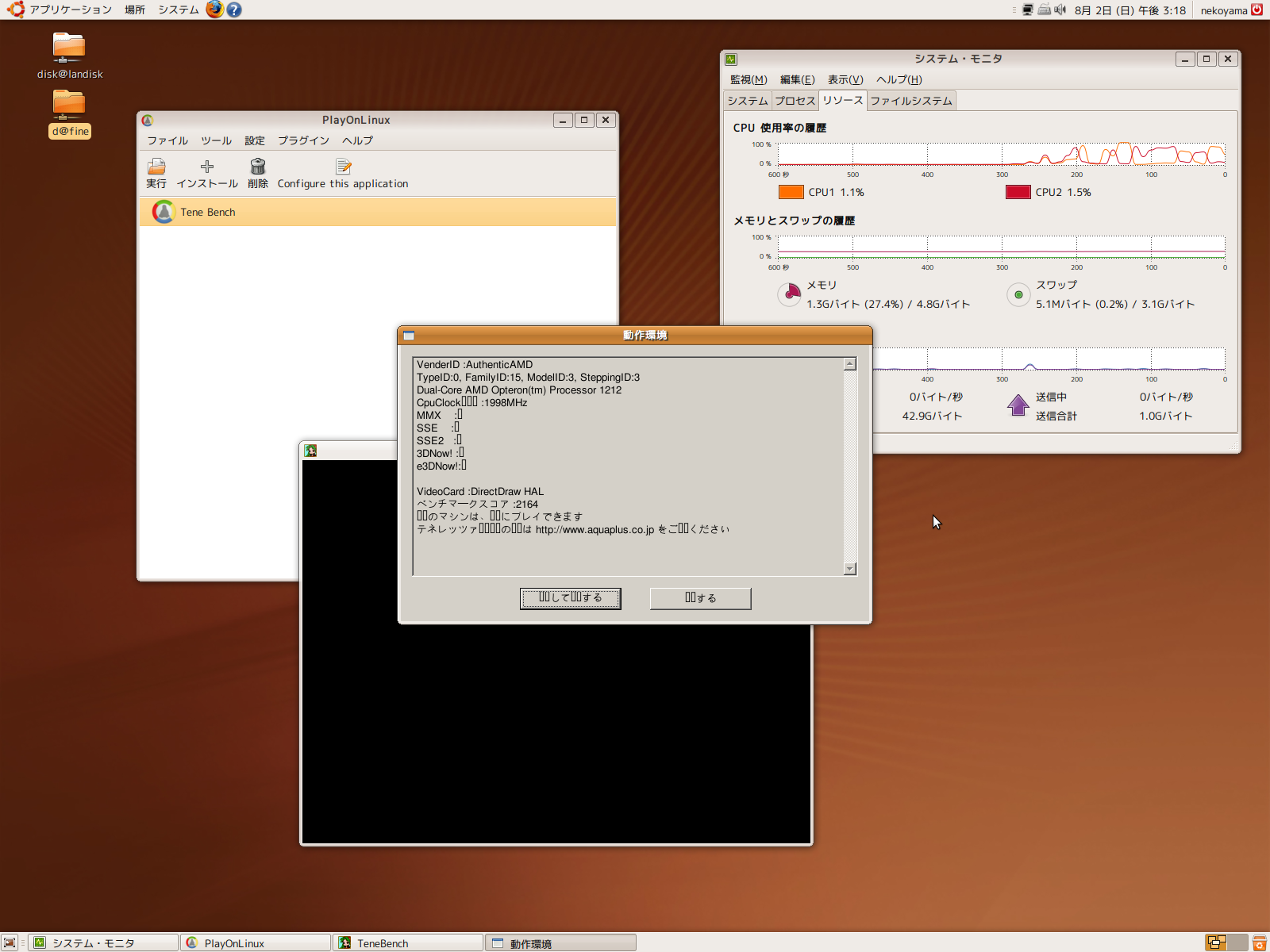
Task: Click Configure this application icon
Action: point(343,167)
